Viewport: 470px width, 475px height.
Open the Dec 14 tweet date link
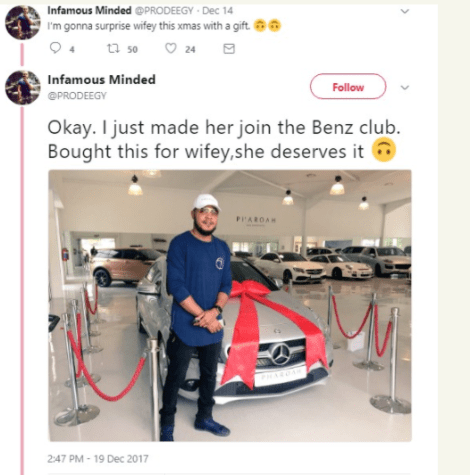click(217, 11)
